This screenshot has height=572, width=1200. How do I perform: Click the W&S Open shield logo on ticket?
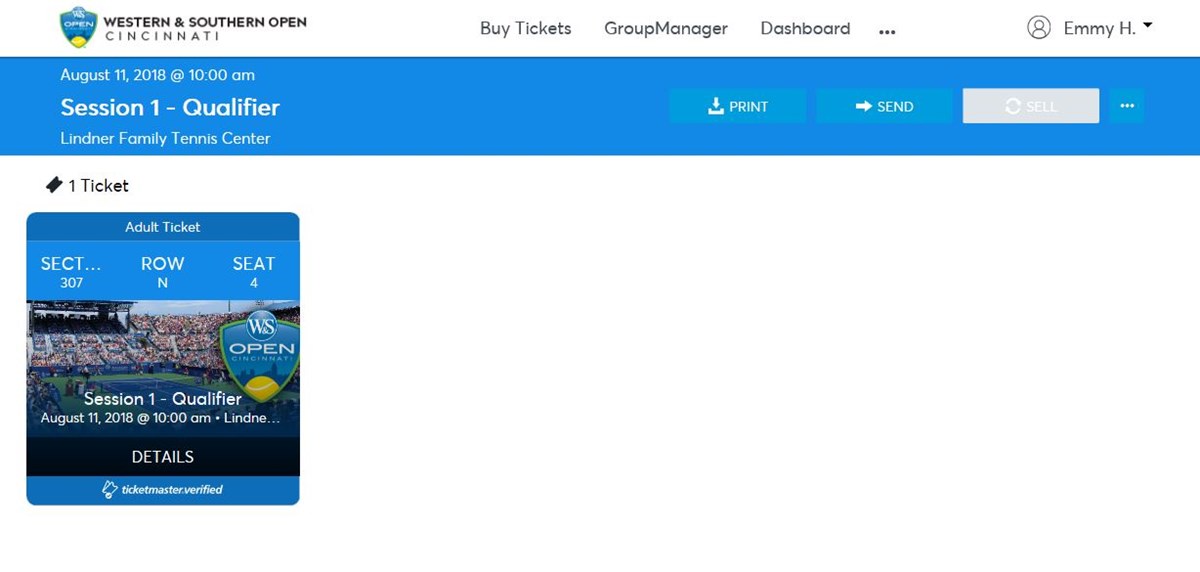click(x=261, y=357)
